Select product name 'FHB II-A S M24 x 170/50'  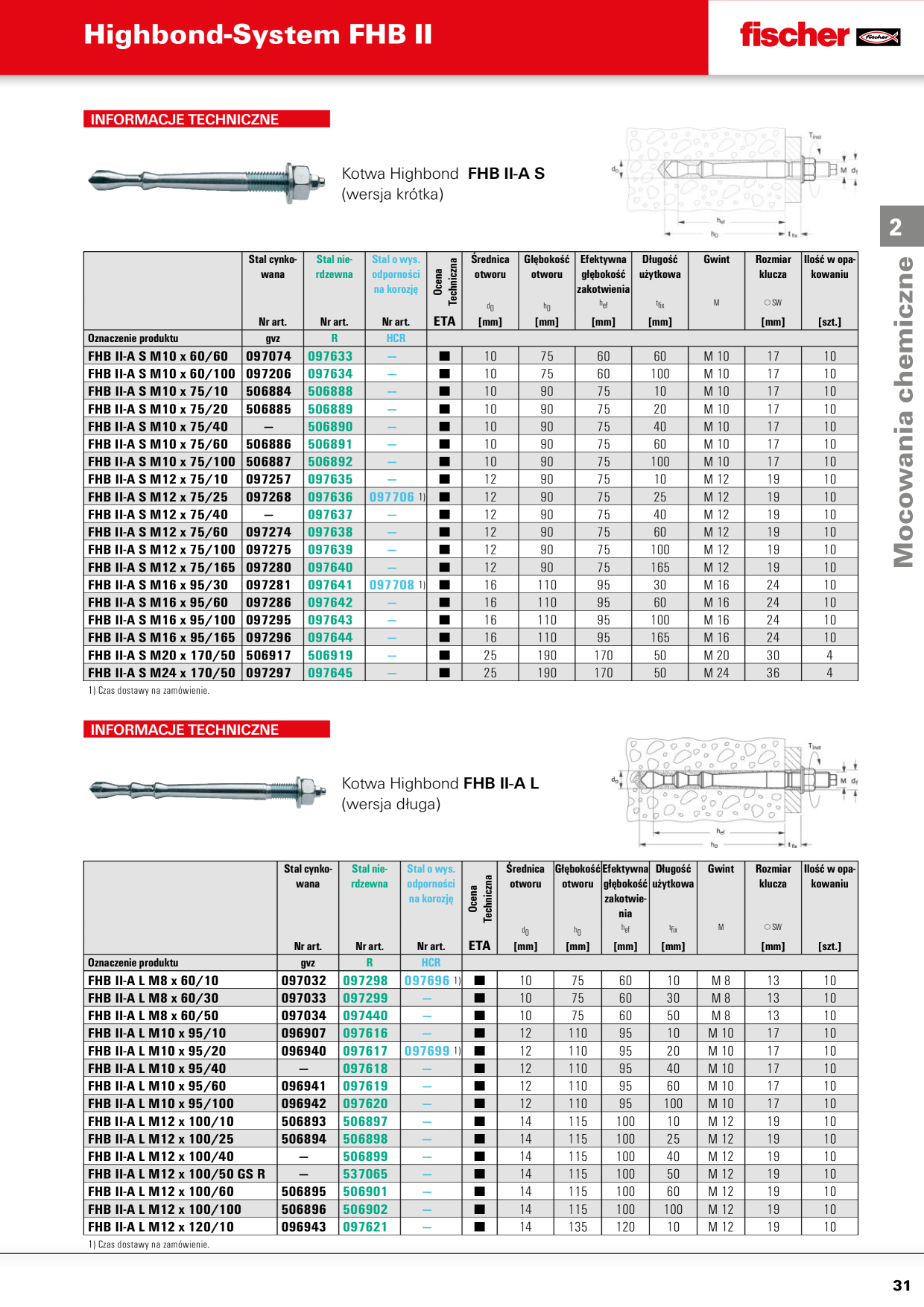click(x=161, y=673)
